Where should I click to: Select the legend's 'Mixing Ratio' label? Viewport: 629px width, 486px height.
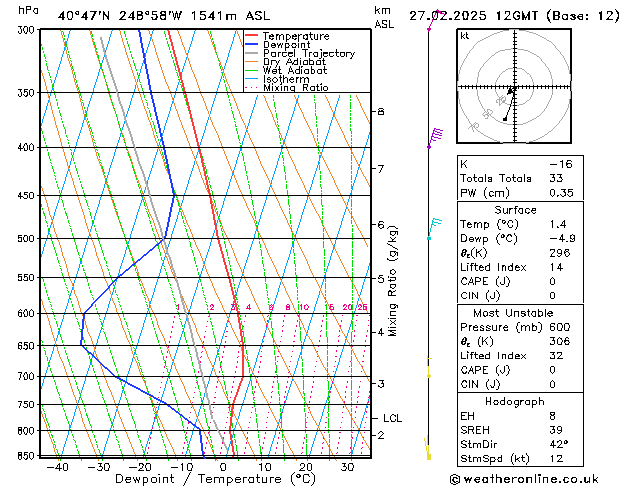(x=296, y=87)
